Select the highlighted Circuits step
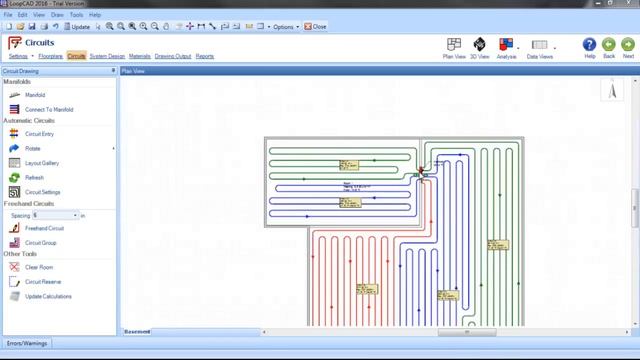 [x=76, y=56]
